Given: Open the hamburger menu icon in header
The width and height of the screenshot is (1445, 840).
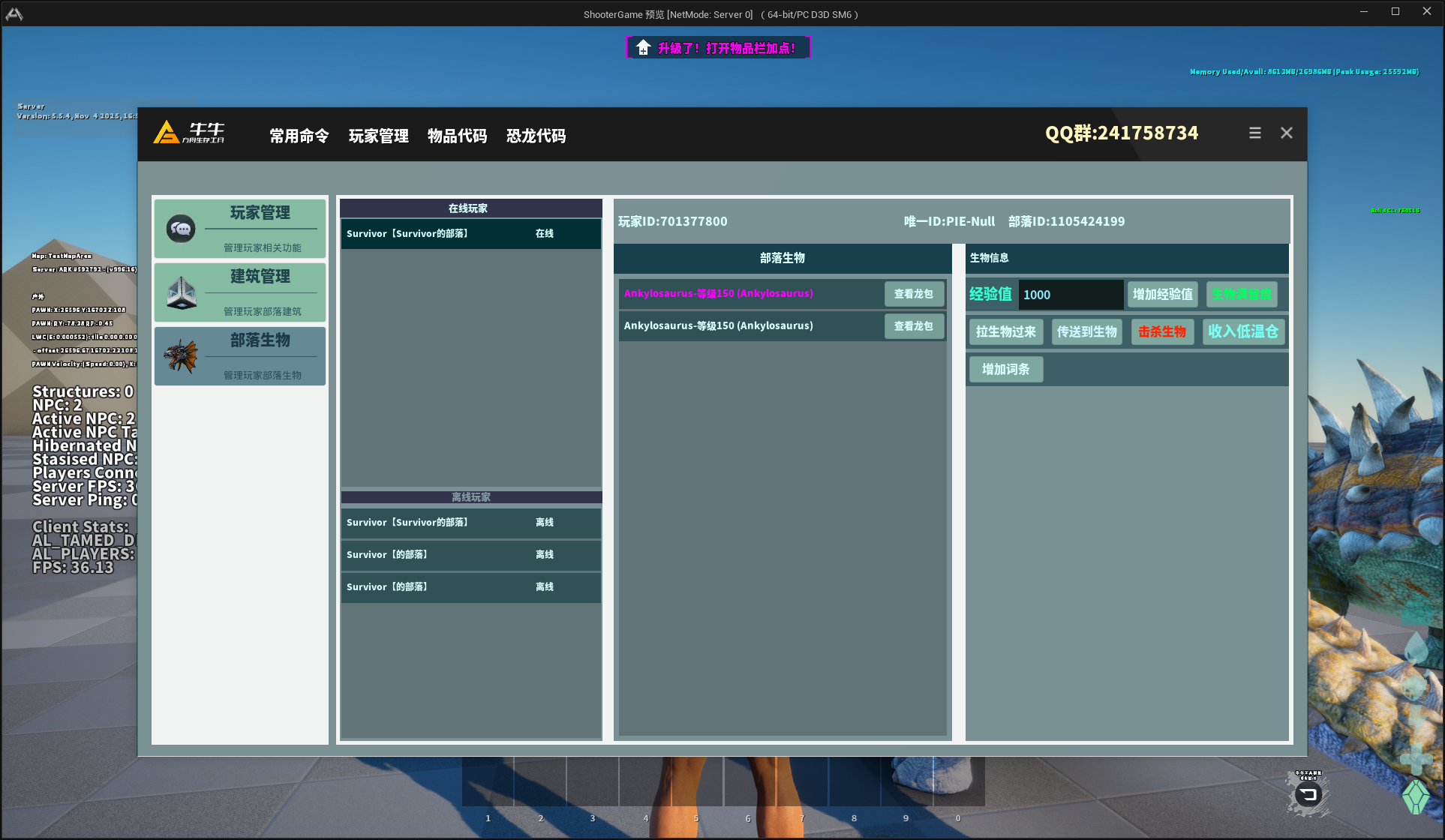Looking at the screenshot, I should (1254, 133).
